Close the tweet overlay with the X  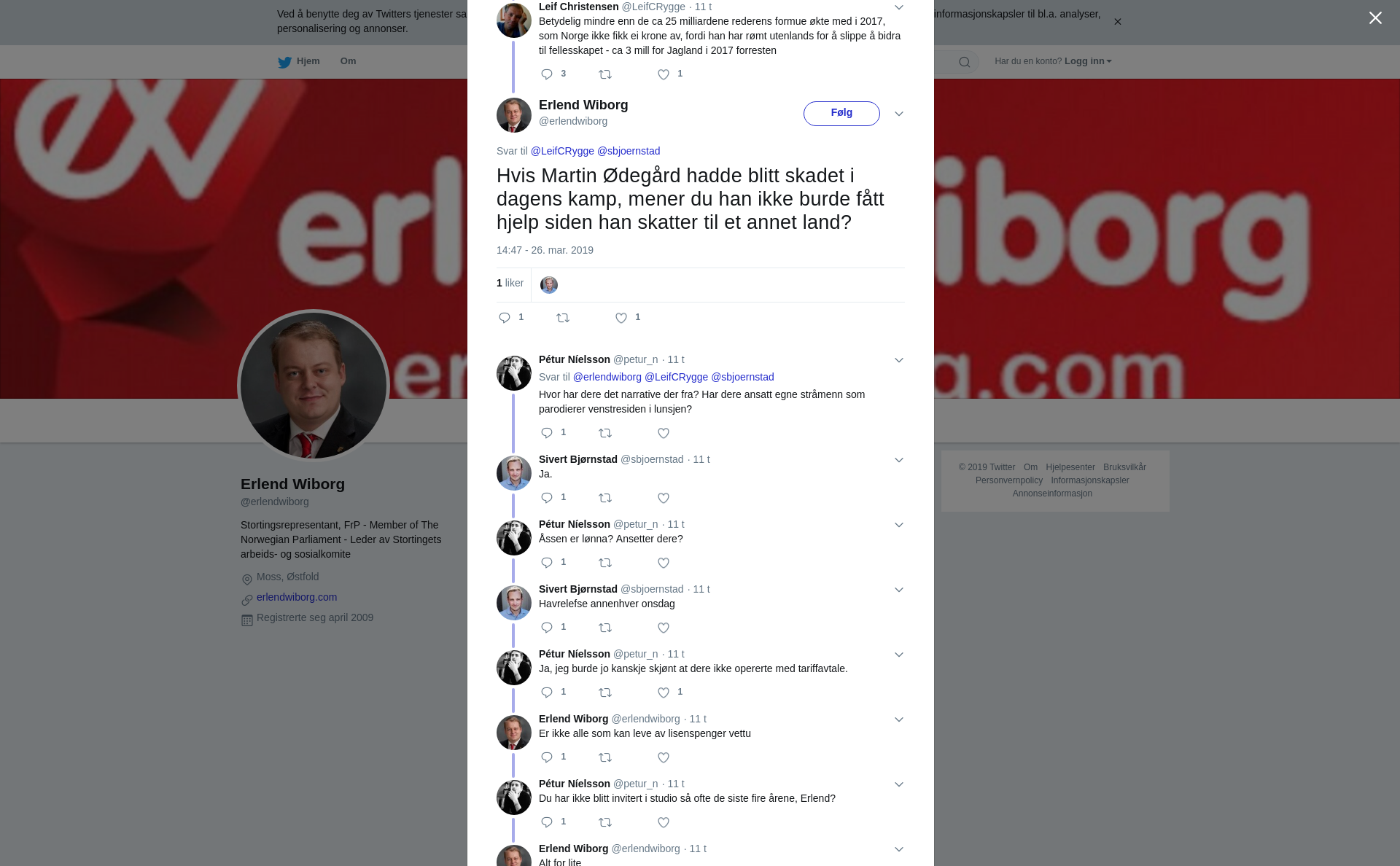click(x=1375, y=17)
